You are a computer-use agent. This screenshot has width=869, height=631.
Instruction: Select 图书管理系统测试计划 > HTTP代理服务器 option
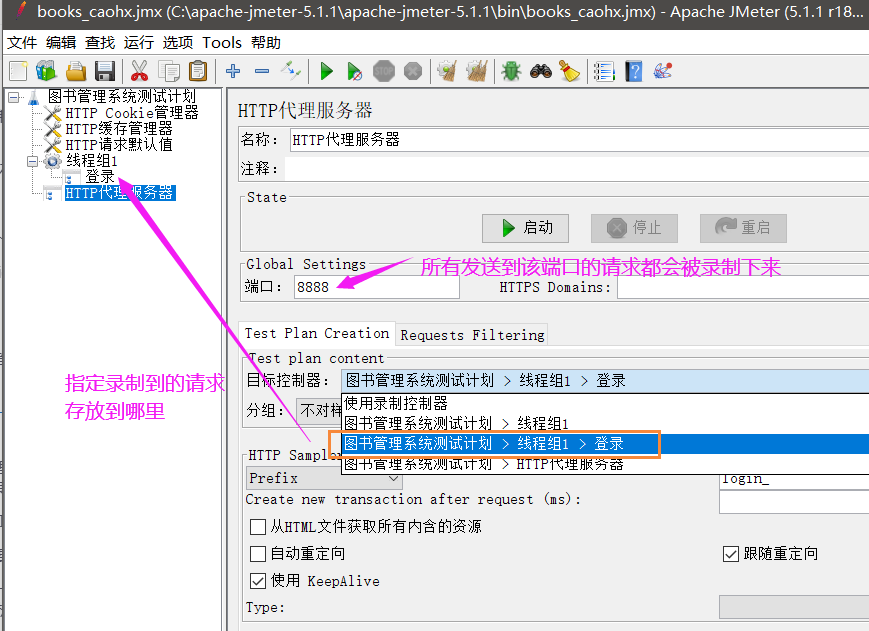coord(605,464)
